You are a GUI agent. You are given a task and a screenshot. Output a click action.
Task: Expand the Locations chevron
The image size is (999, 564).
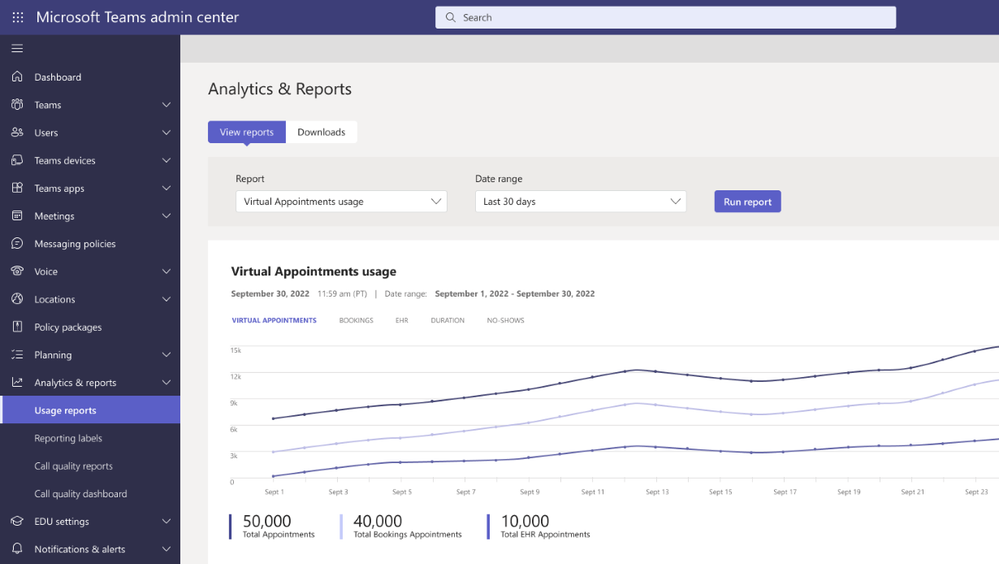tap(166, 299)
